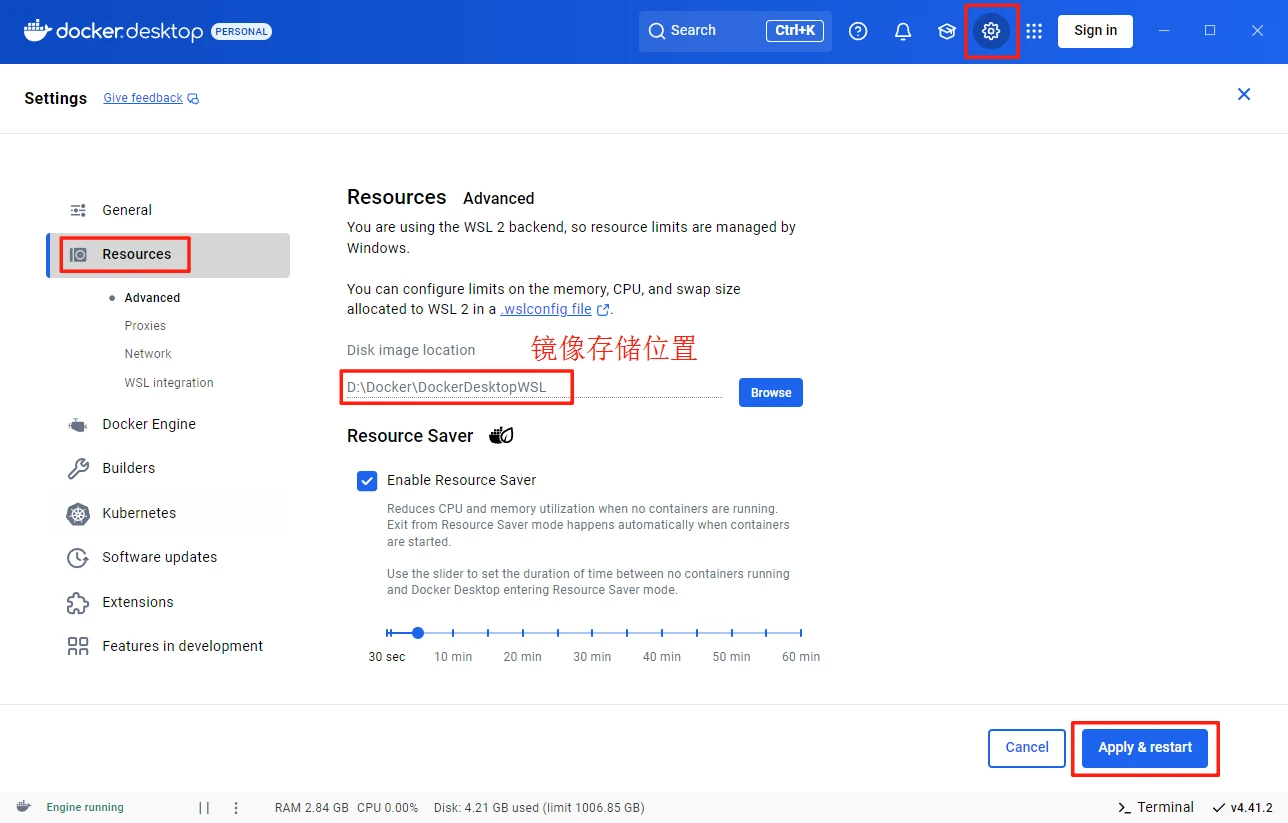The width and height of the screenshot is (1288, 823).
Task: Click the Software updates clock icon
Action: [x=78, y=557]
